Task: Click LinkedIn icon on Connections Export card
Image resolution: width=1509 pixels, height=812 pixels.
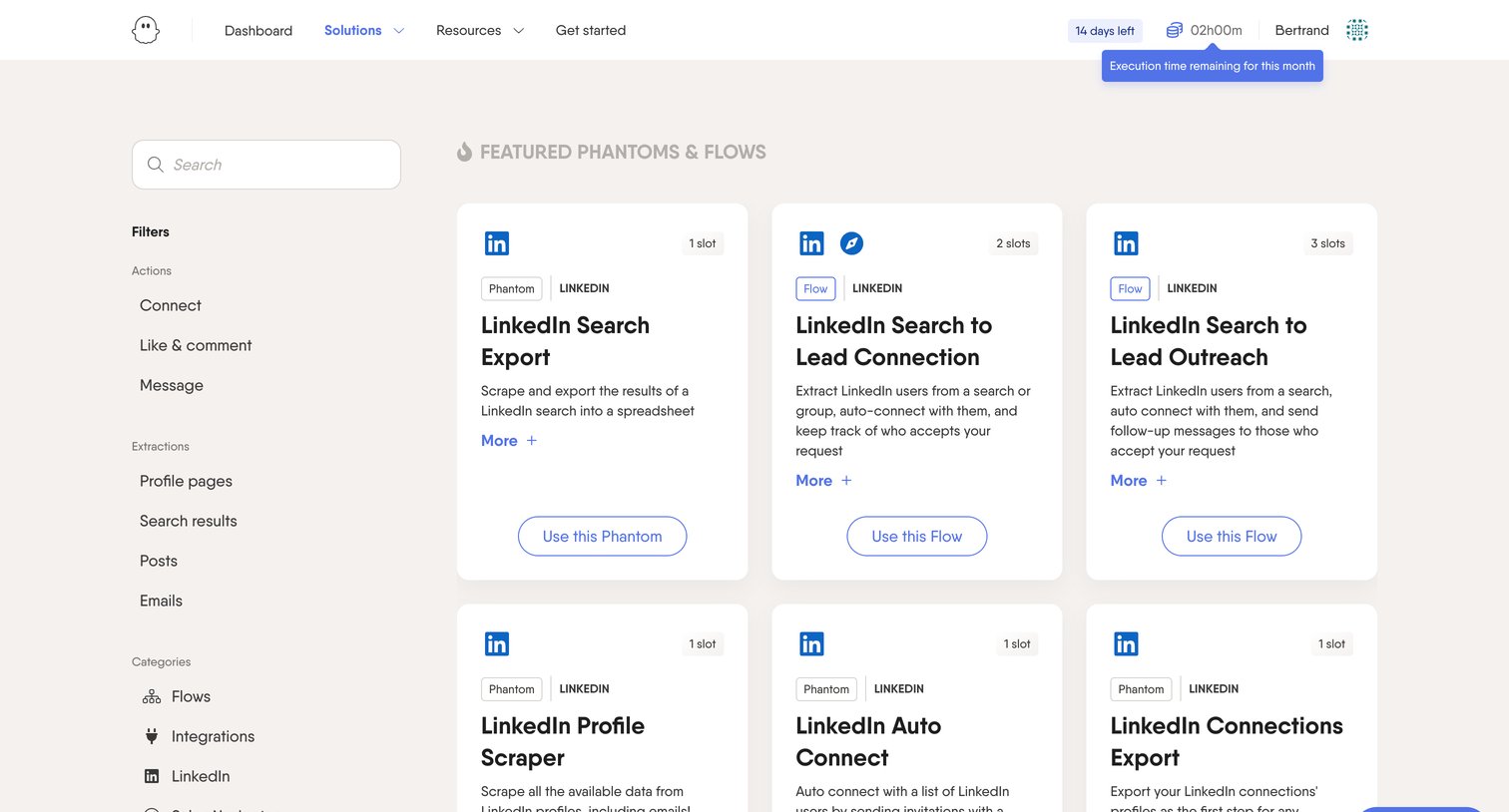Action: click(1126, 643)
